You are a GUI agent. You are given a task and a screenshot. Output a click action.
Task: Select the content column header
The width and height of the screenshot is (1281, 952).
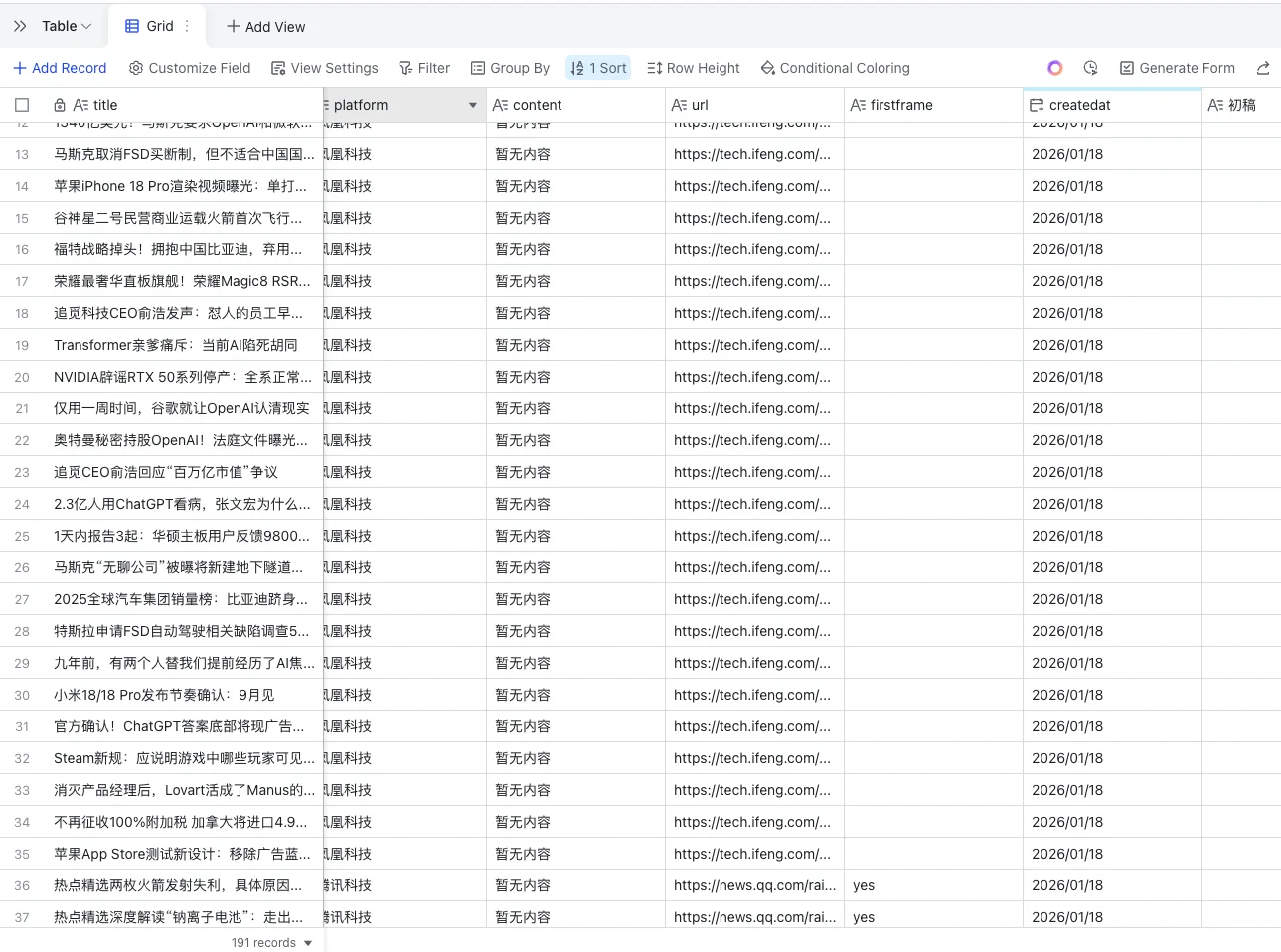[x=576, y=105]
